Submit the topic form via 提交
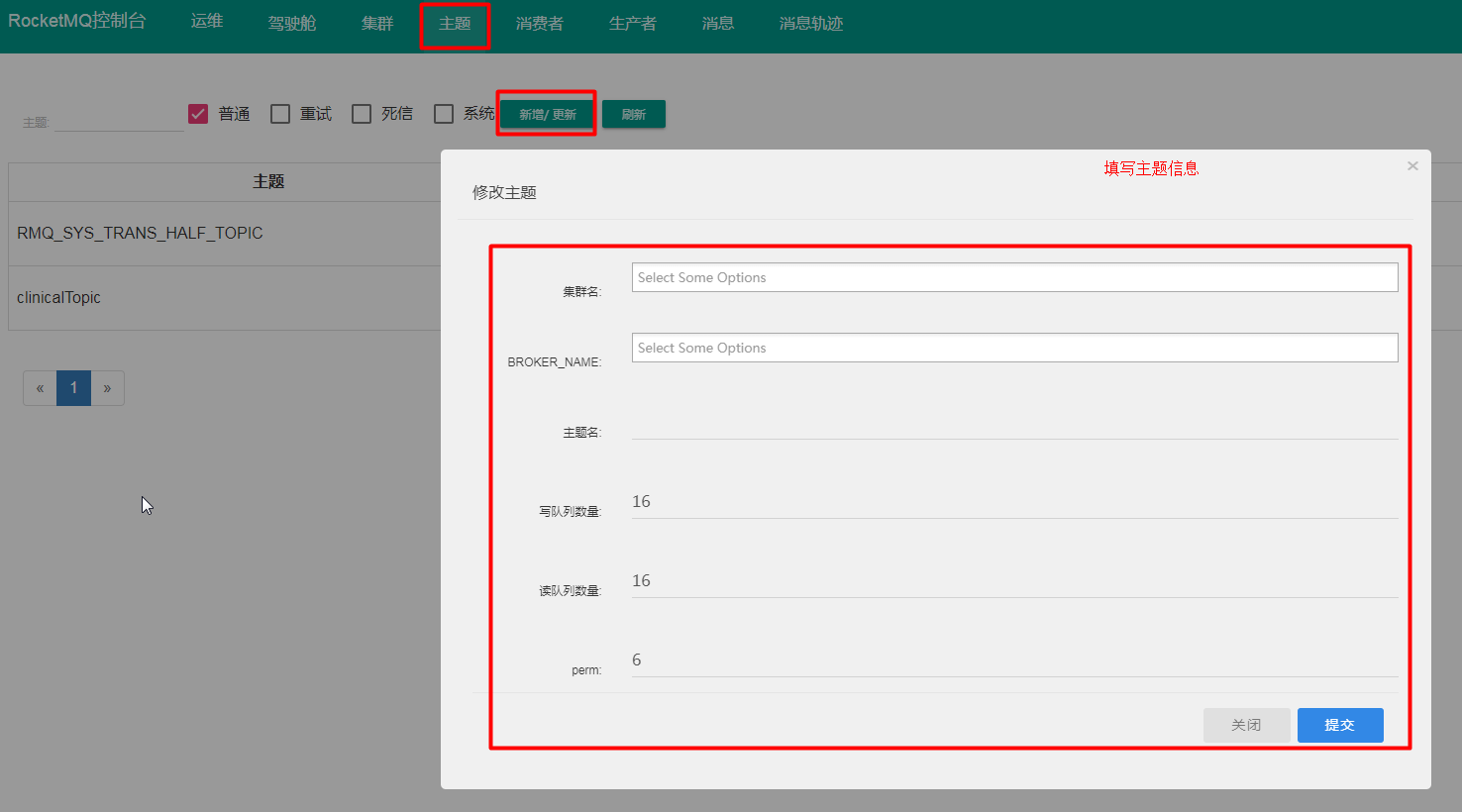The width and height of the screenshot is (1462, 812). (x=1339, y=725)
